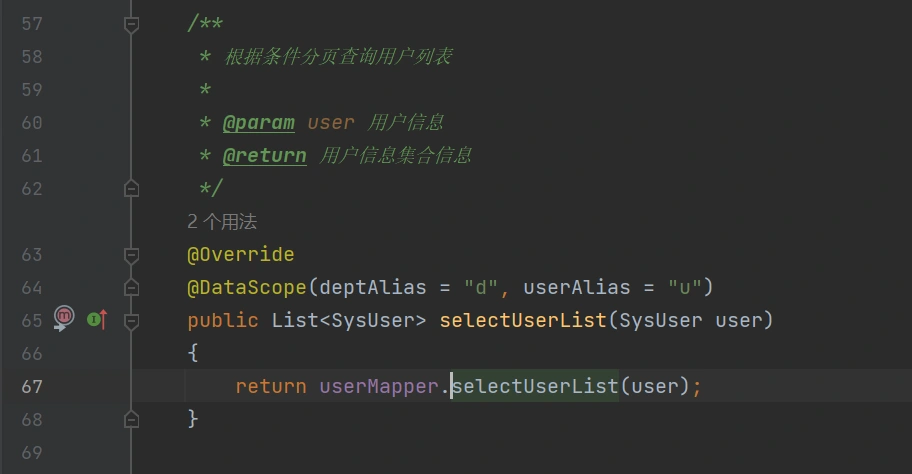Click the @return Javadoc tag
This screenshot has height=474, width=912.
[264, 156]
